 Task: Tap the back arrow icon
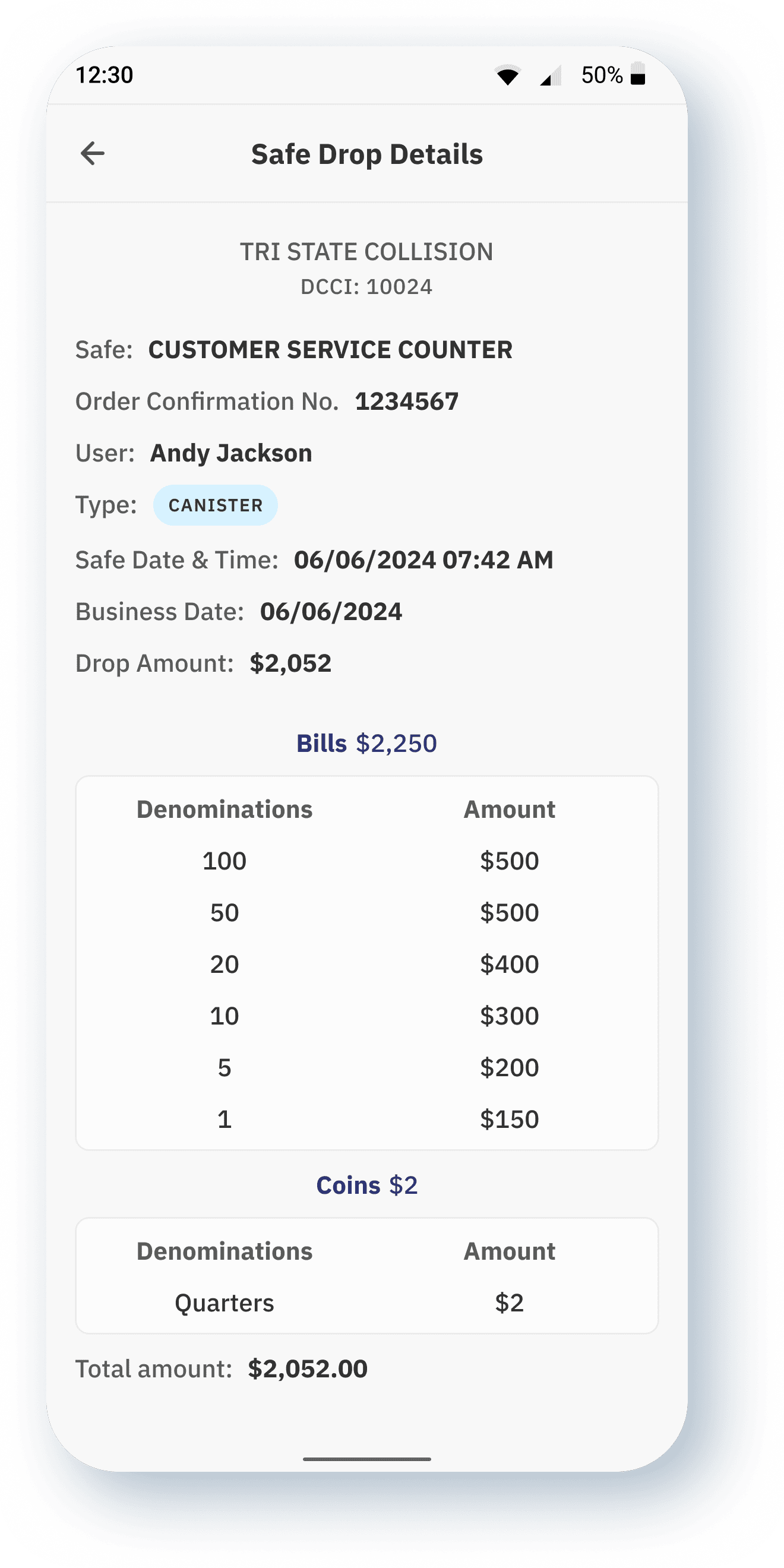93,153
